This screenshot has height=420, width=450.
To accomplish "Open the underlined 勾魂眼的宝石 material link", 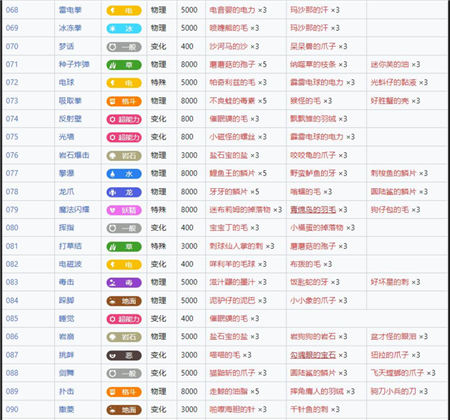I will click(313, 355).
